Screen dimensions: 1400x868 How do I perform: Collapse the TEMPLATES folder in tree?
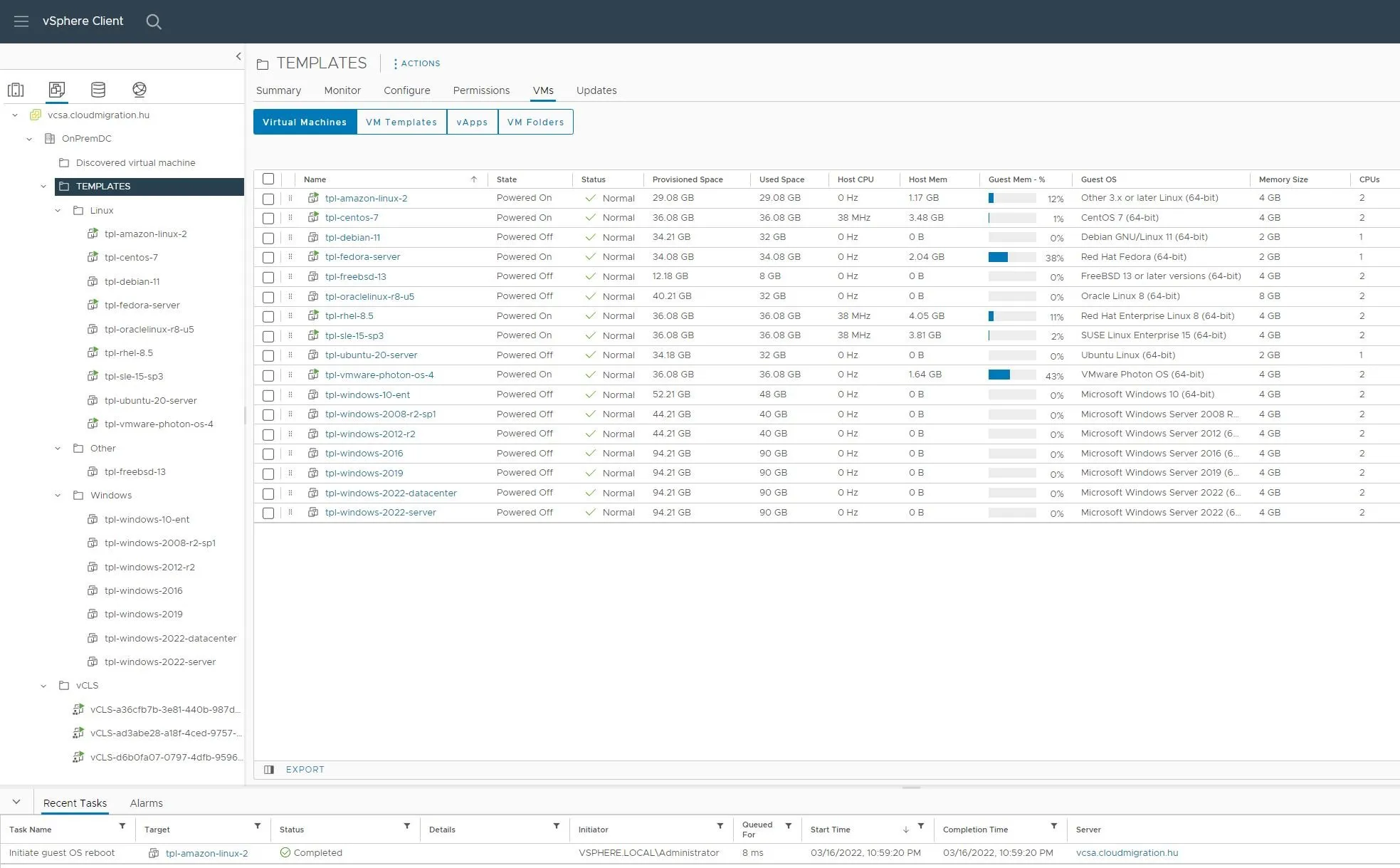[x=43, y=187]
